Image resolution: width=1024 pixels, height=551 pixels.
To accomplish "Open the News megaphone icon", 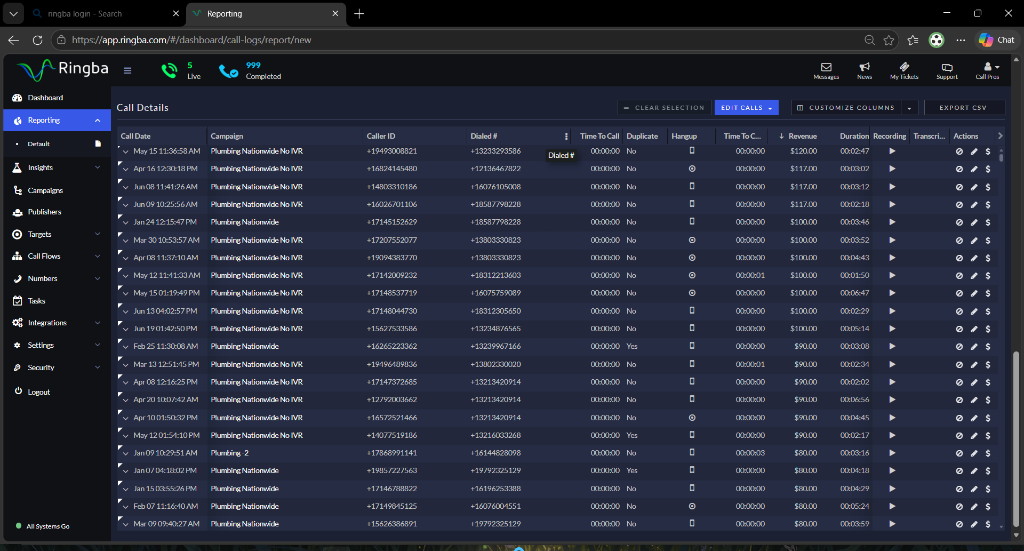I will (x=865, y=71).
